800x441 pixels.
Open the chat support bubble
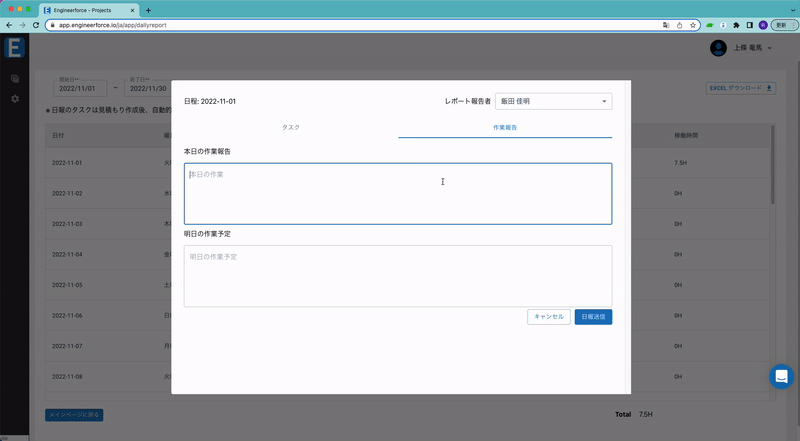click(x=781, y=376)
